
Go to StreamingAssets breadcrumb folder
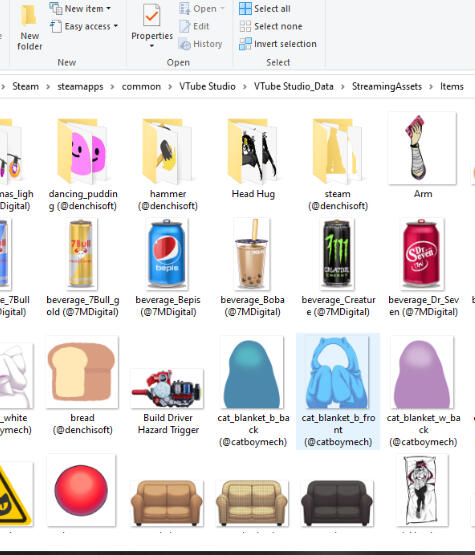coord(387,86)
